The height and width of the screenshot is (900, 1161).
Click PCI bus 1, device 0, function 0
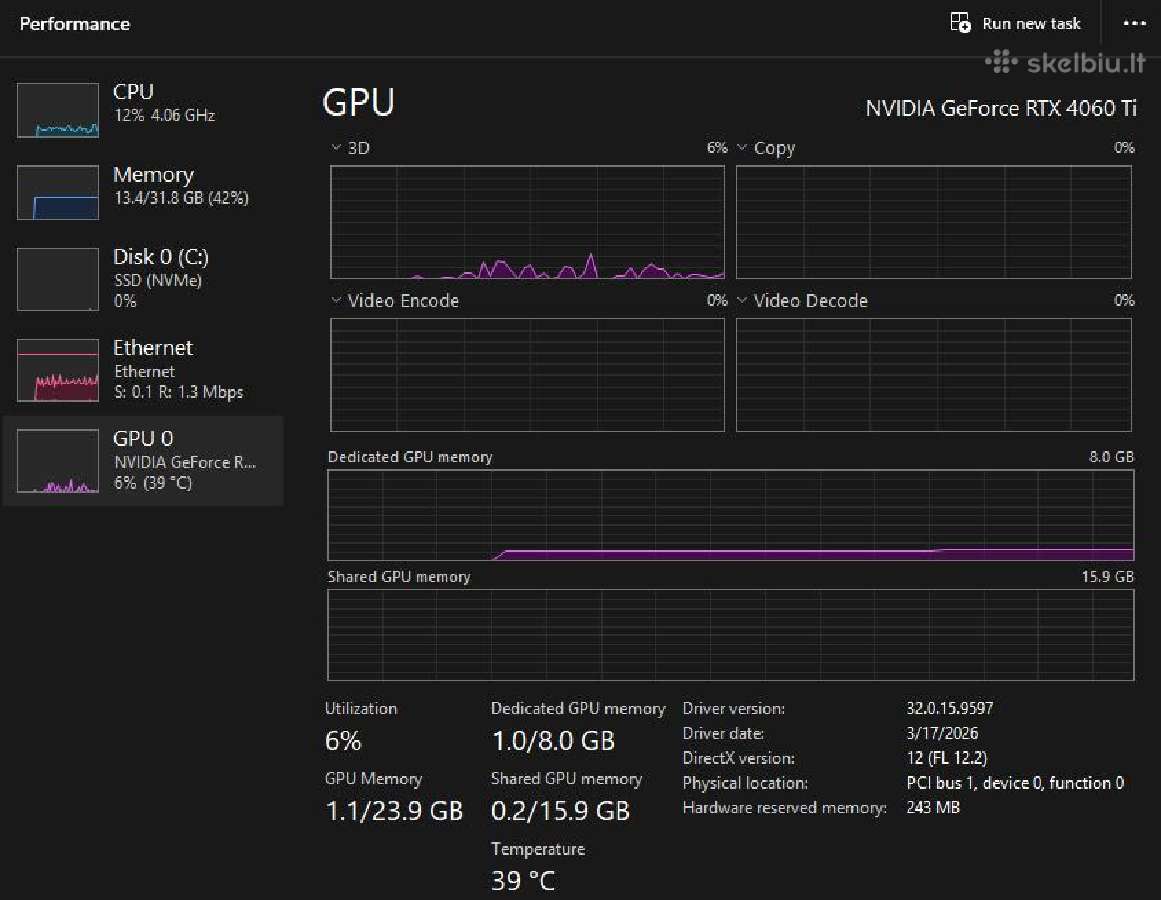pos(1015,783)
